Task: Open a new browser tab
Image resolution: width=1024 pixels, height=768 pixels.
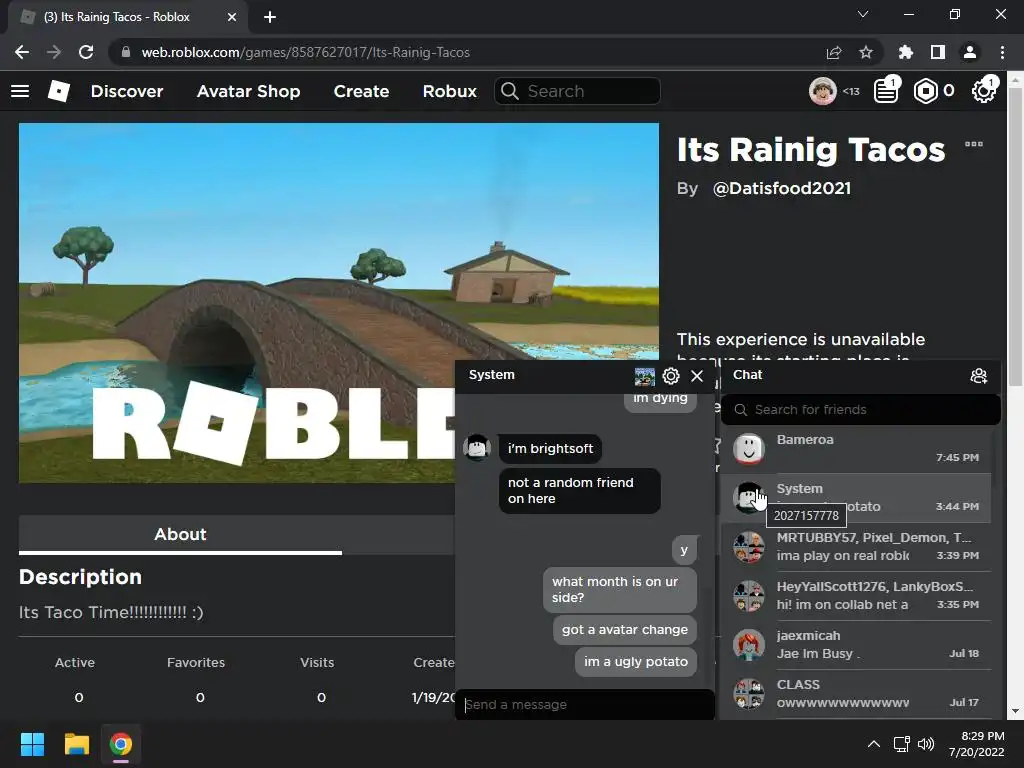Action: (270, 17)
